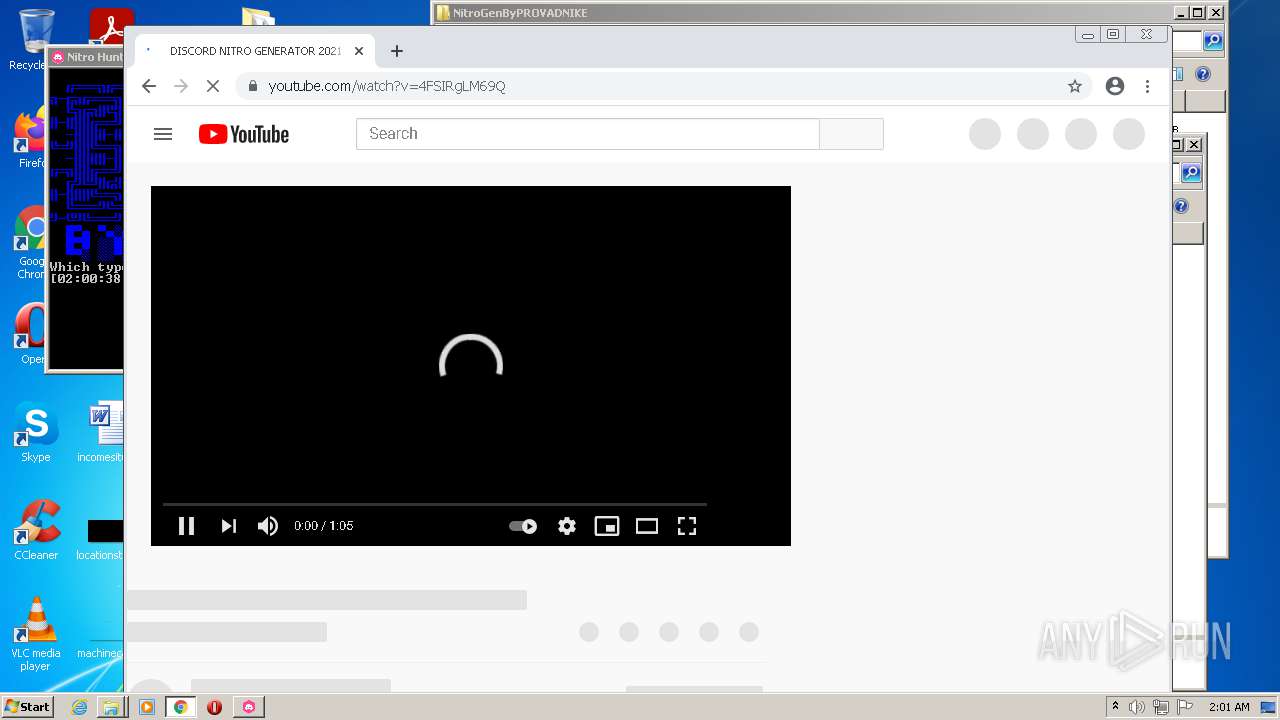1280x720 pixels.
Task: Open the Windows Start menu
Action: pos(28,706)
